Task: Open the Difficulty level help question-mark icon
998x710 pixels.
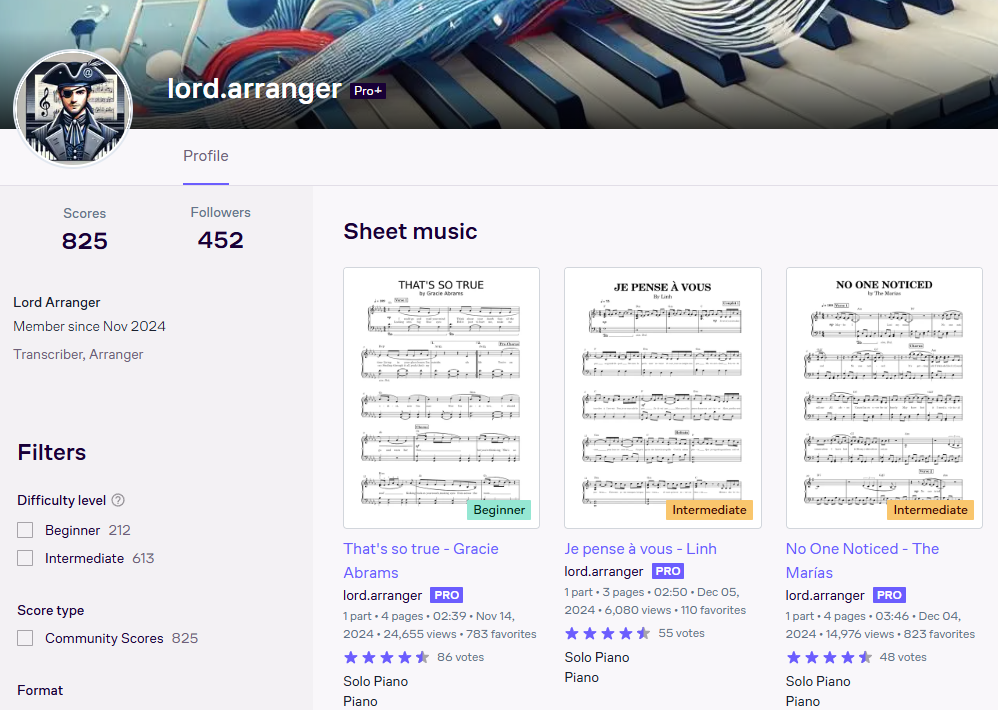Action: [118, 500]
